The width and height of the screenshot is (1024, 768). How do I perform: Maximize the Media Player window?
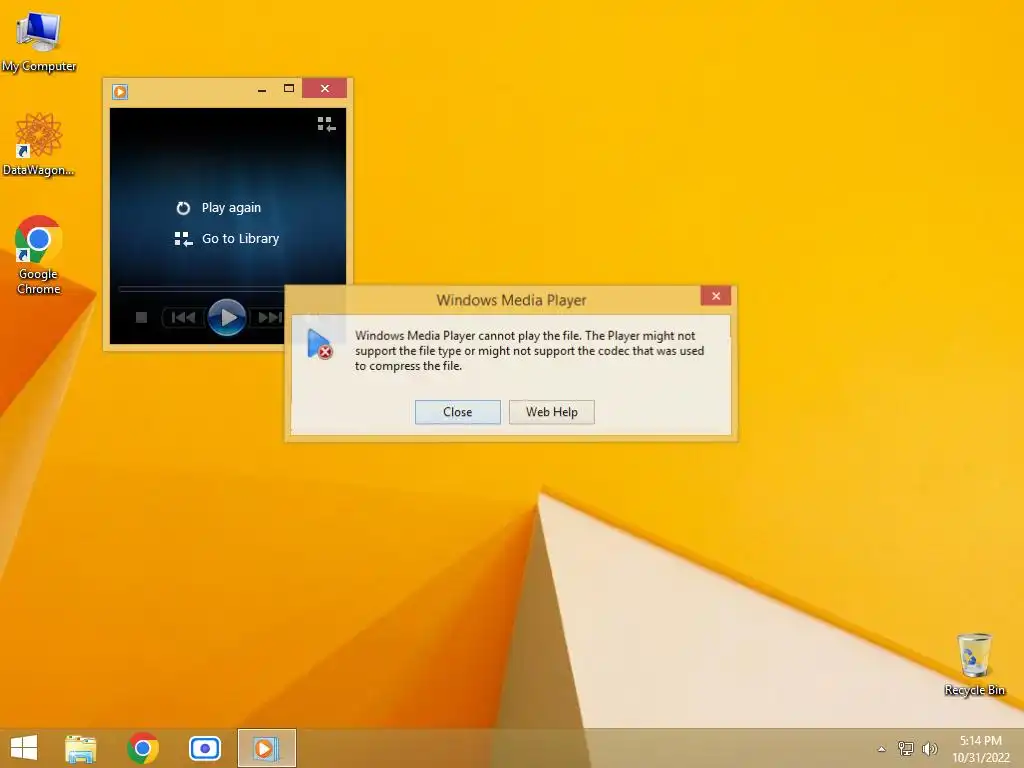(x=289, y=89)
